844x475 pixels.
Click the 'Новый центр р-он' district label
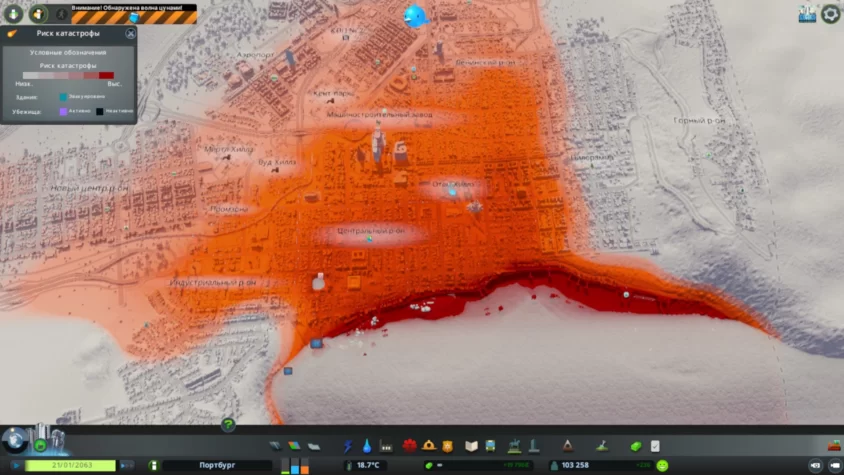89,188
